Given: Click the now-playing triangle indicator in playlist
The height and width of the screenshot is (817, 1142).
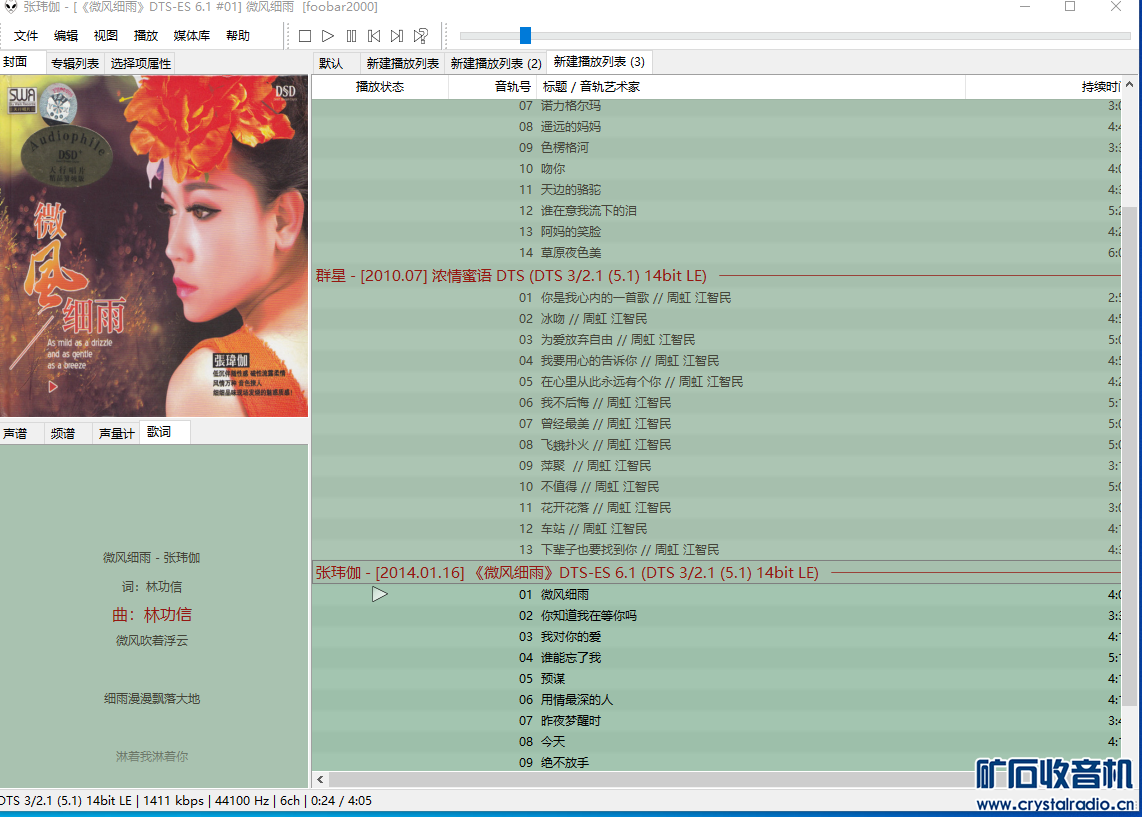Looking at the screenshot, I should point(379,594).
